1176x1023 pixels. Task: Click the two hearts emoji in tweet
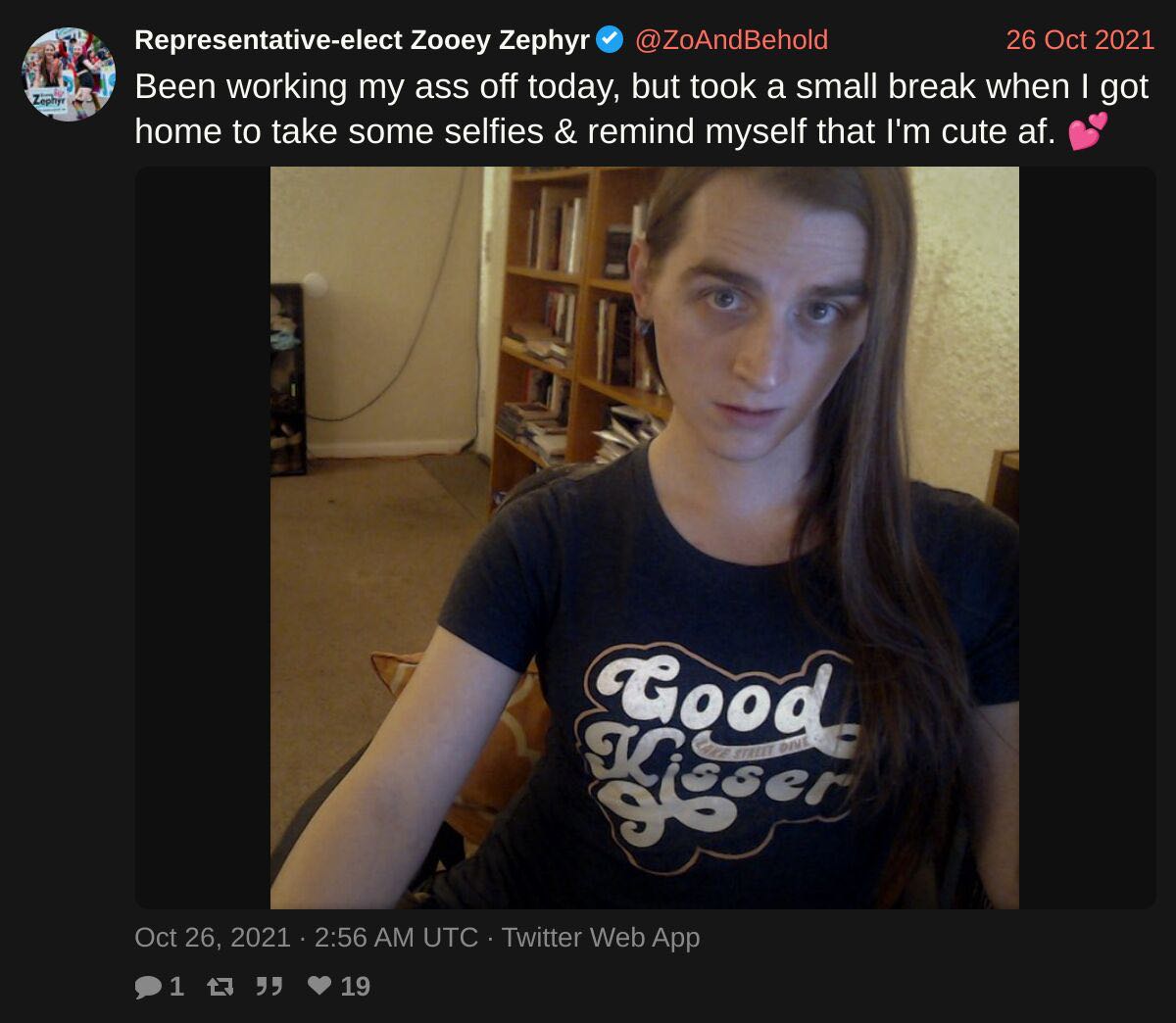[1088, 130]
